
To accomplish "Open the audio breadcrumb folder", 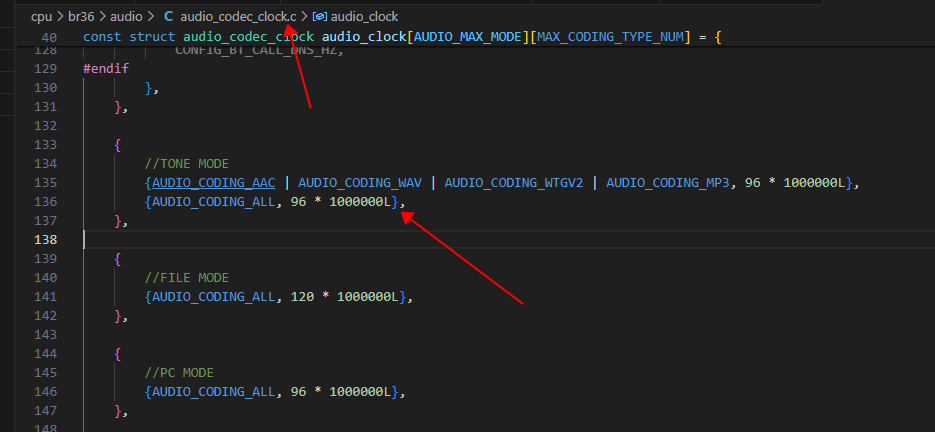I will [126, 17].
